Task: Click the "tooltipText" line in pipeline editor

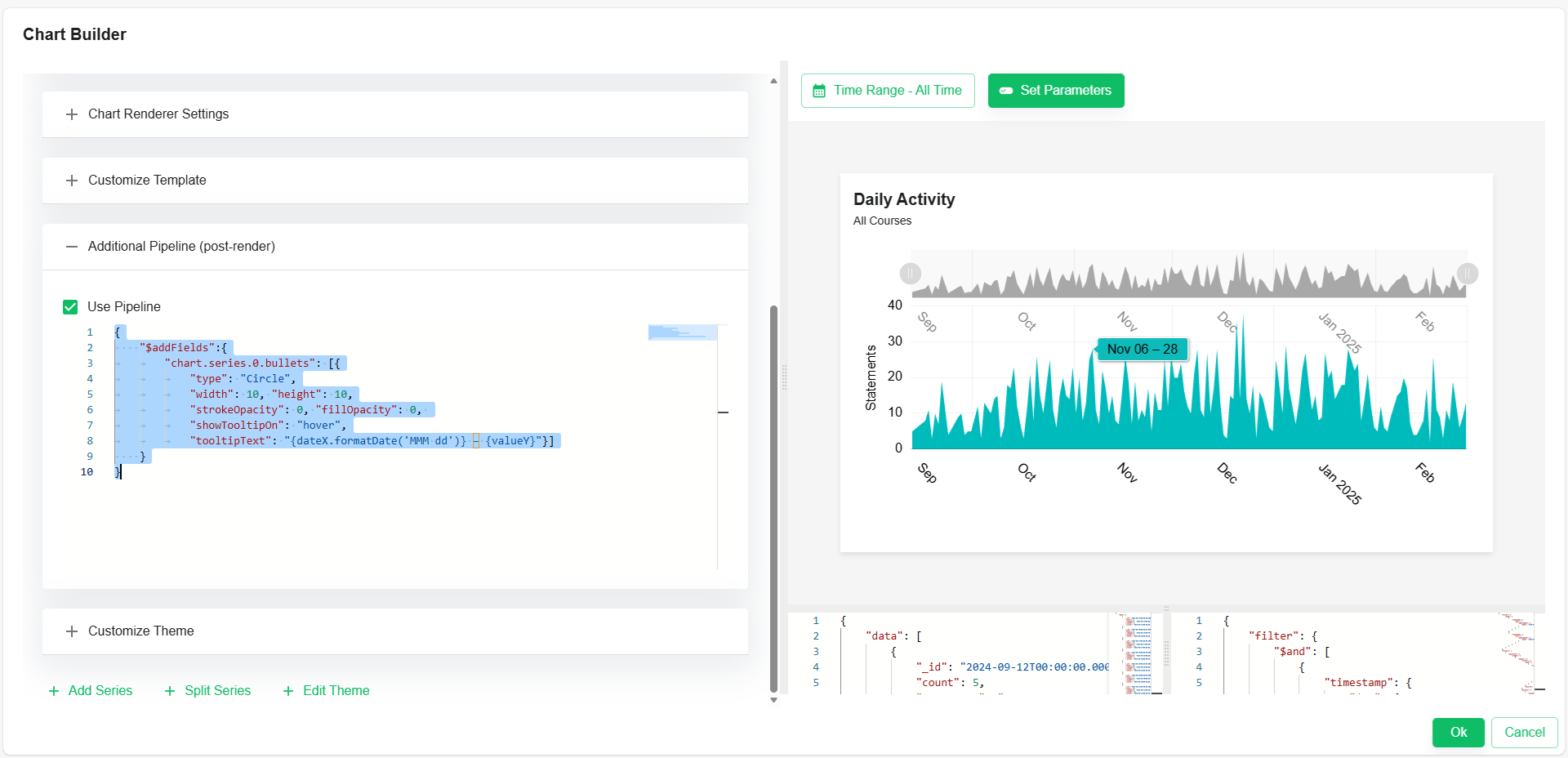Action: [372, 441]
